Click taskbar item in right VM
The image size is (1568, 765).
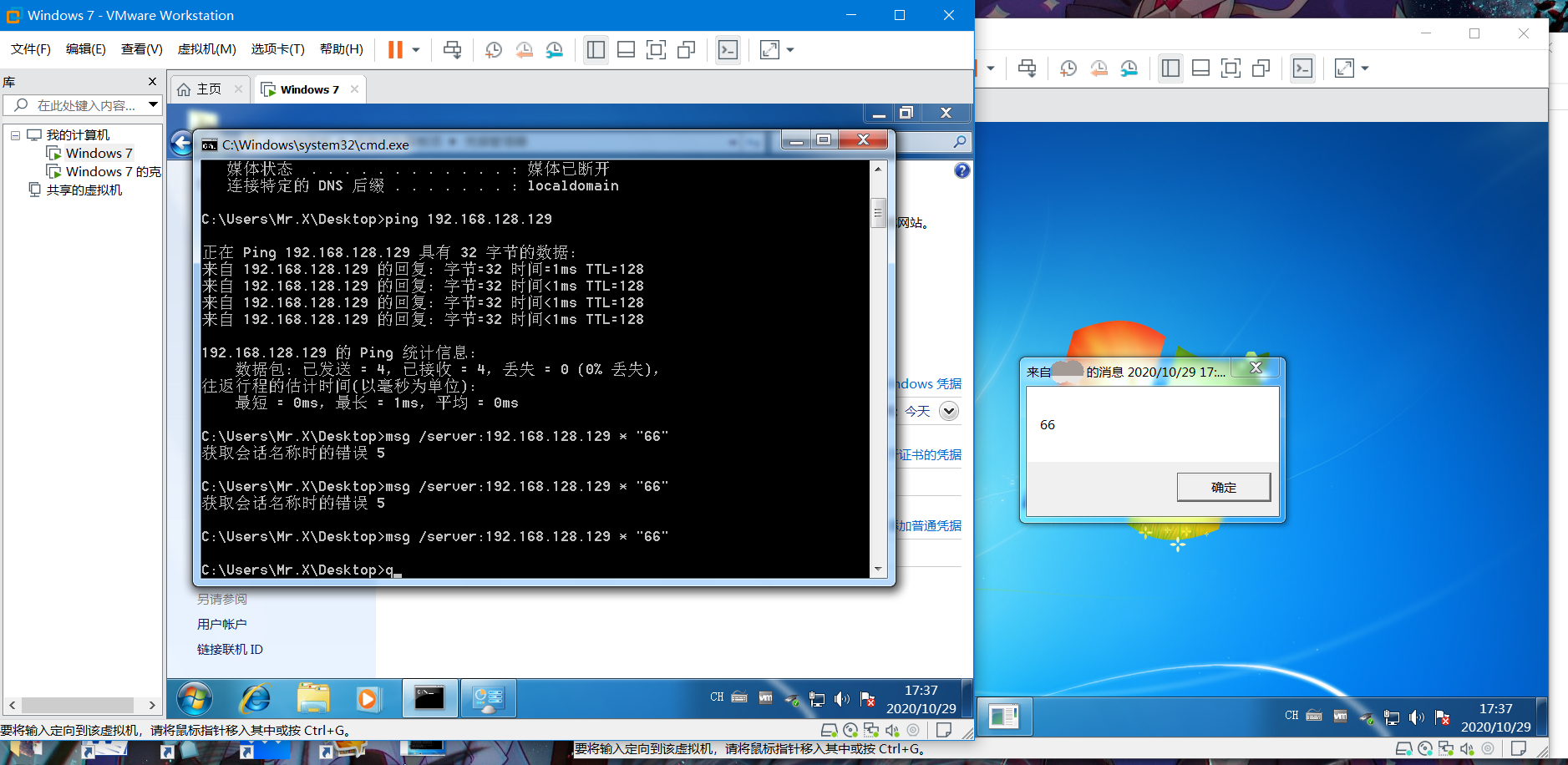tap(1004, 717)
